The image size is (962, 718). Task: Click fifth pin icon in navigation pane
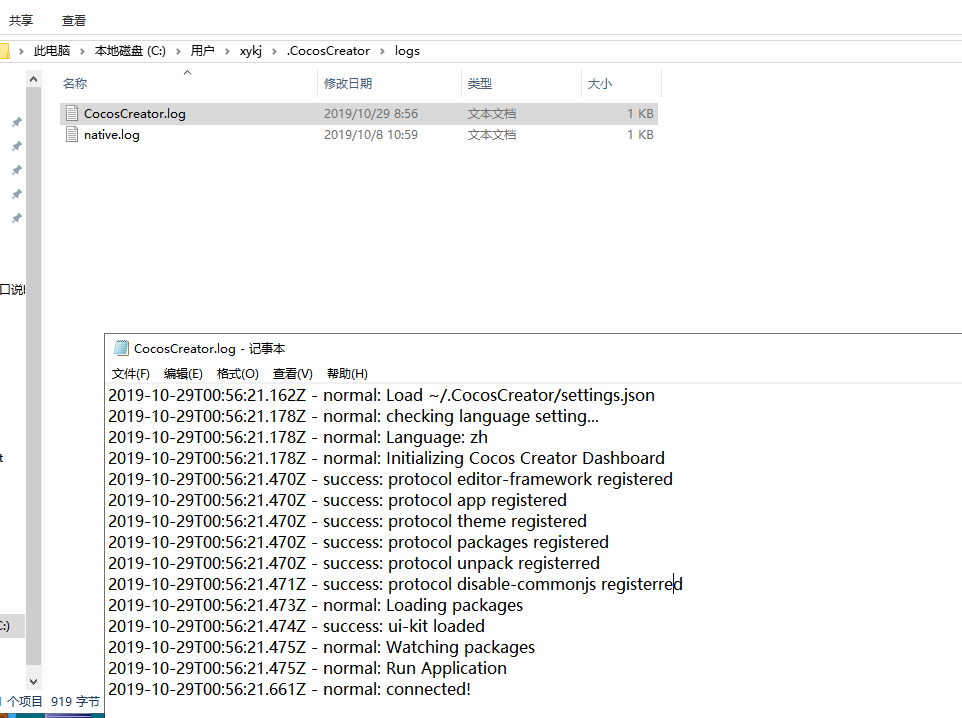click(17, 218)
